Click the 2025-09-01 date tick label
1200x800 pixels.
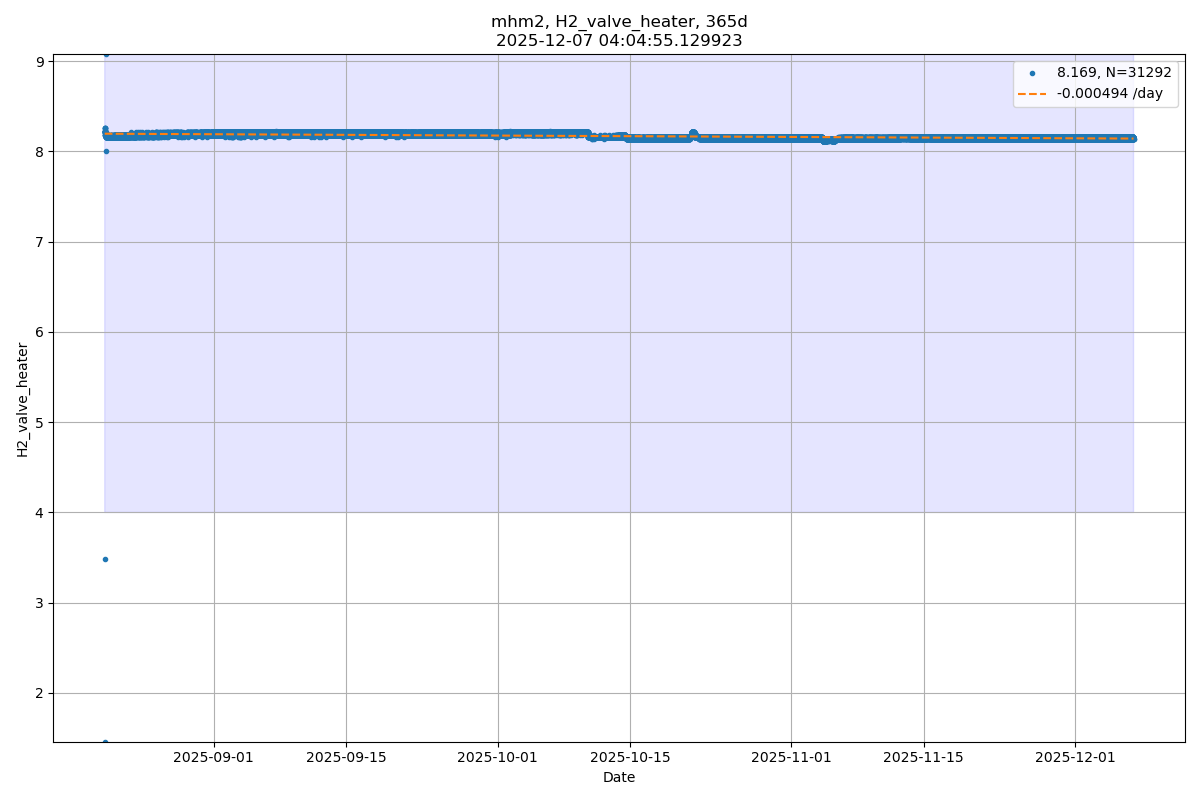click(214, 758)
